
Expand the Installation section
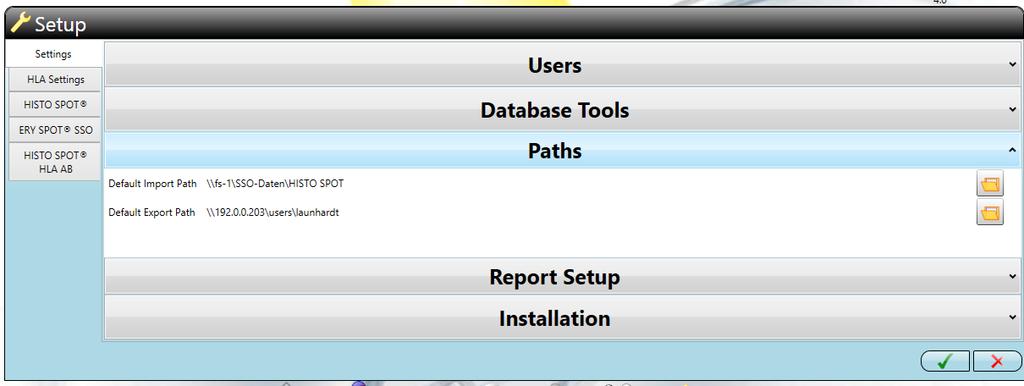(562, 317)
